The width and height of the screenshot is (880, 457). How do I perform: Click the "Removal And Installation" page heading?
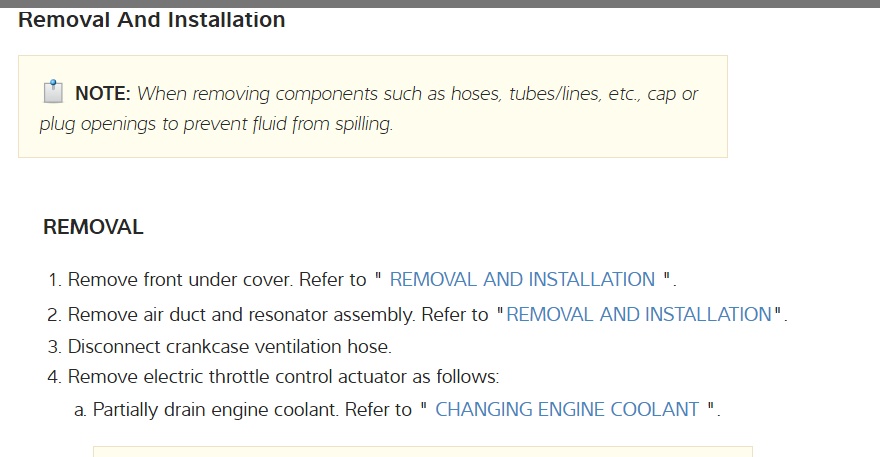click(x=152, y=20)
